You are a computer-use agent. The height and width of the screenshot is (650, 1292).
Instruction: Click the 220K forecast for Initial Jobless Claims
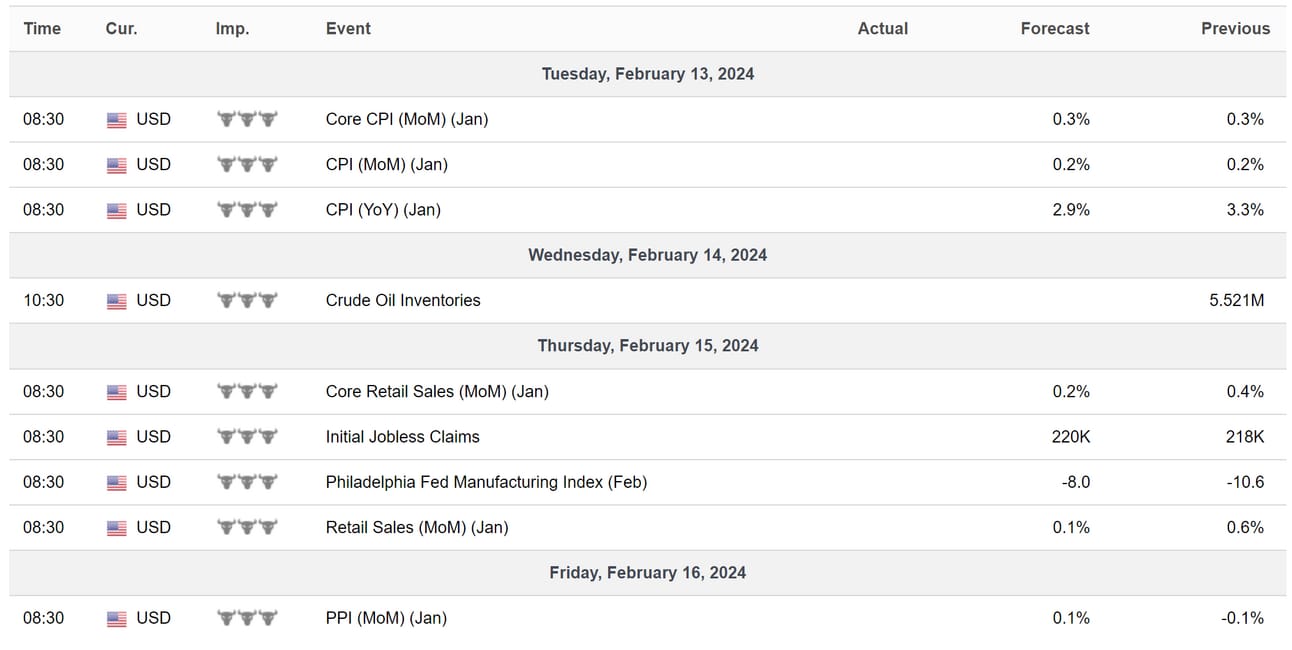point(1072,437)
